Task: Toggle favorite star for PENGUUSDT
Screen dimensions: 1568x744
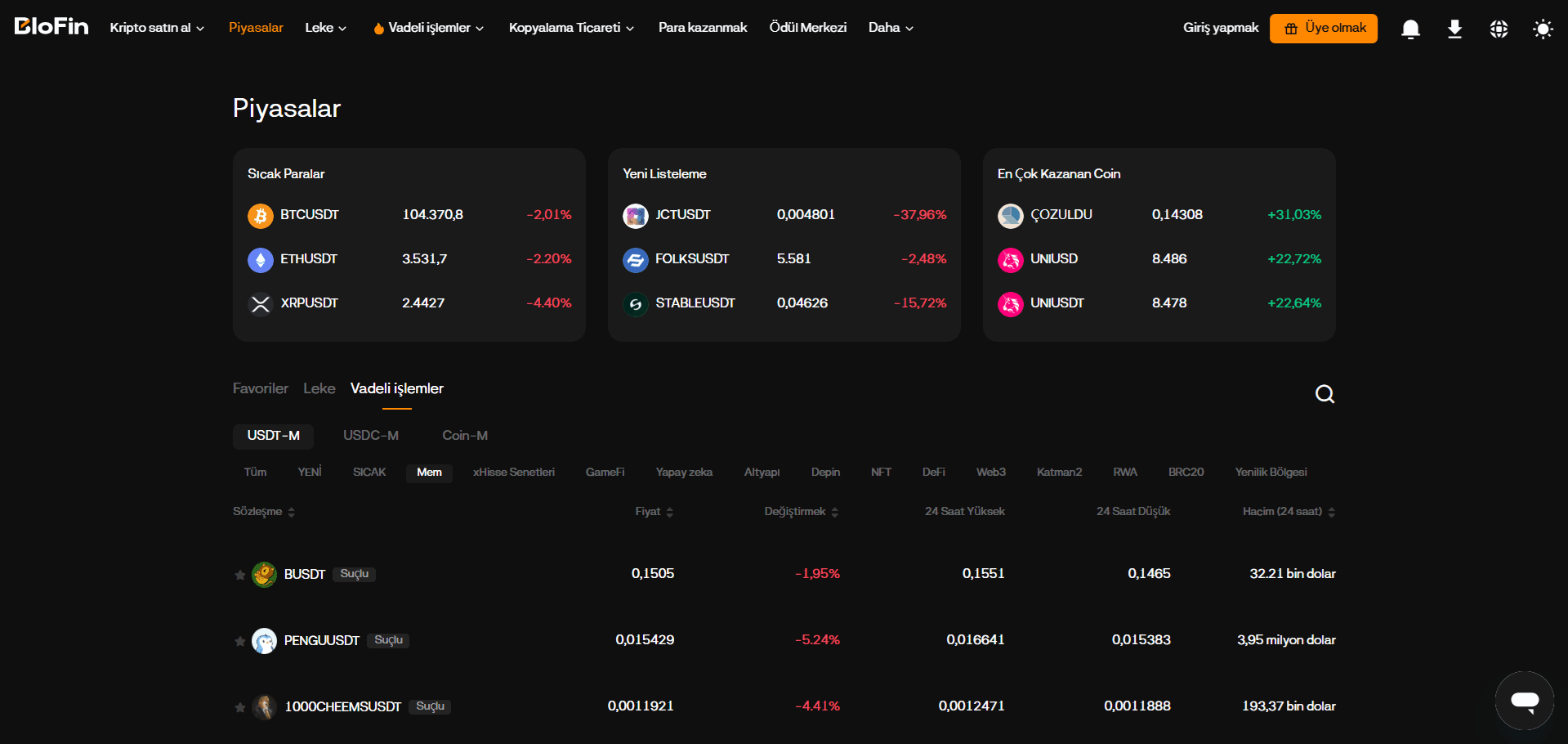Action: 240,641
